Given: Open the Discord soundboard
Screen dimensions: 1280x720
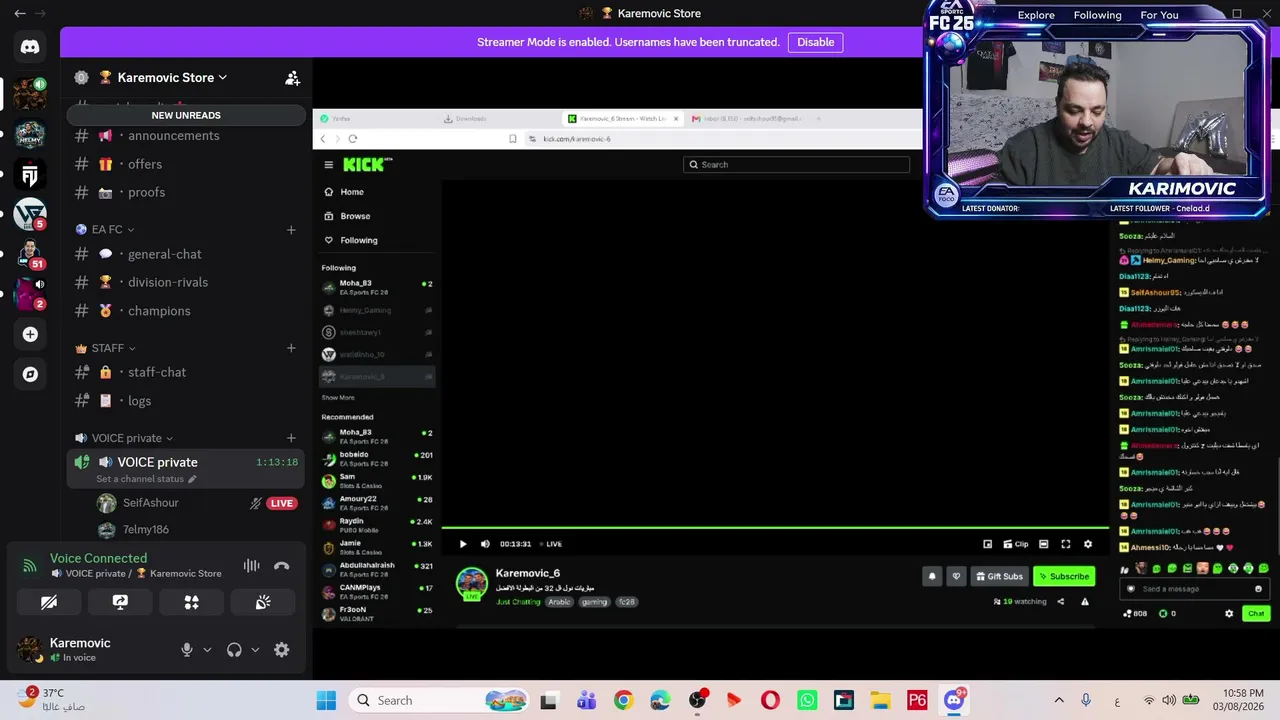Looking at the screenshot, I should point(263,602).
